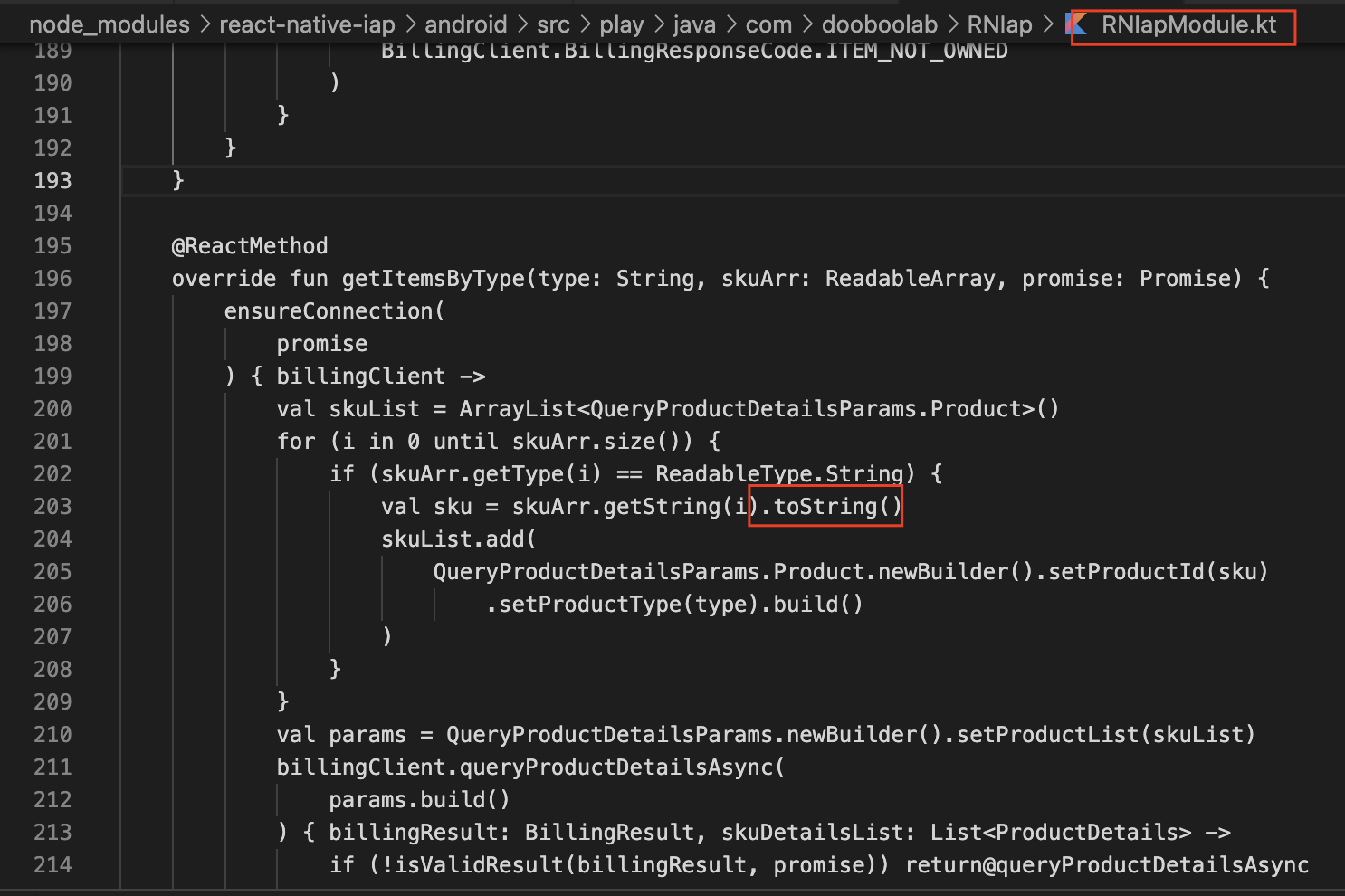Open the react-native-iap breadcrumb entry
This screenshot has height=896, width=1345.
[307, 24]
